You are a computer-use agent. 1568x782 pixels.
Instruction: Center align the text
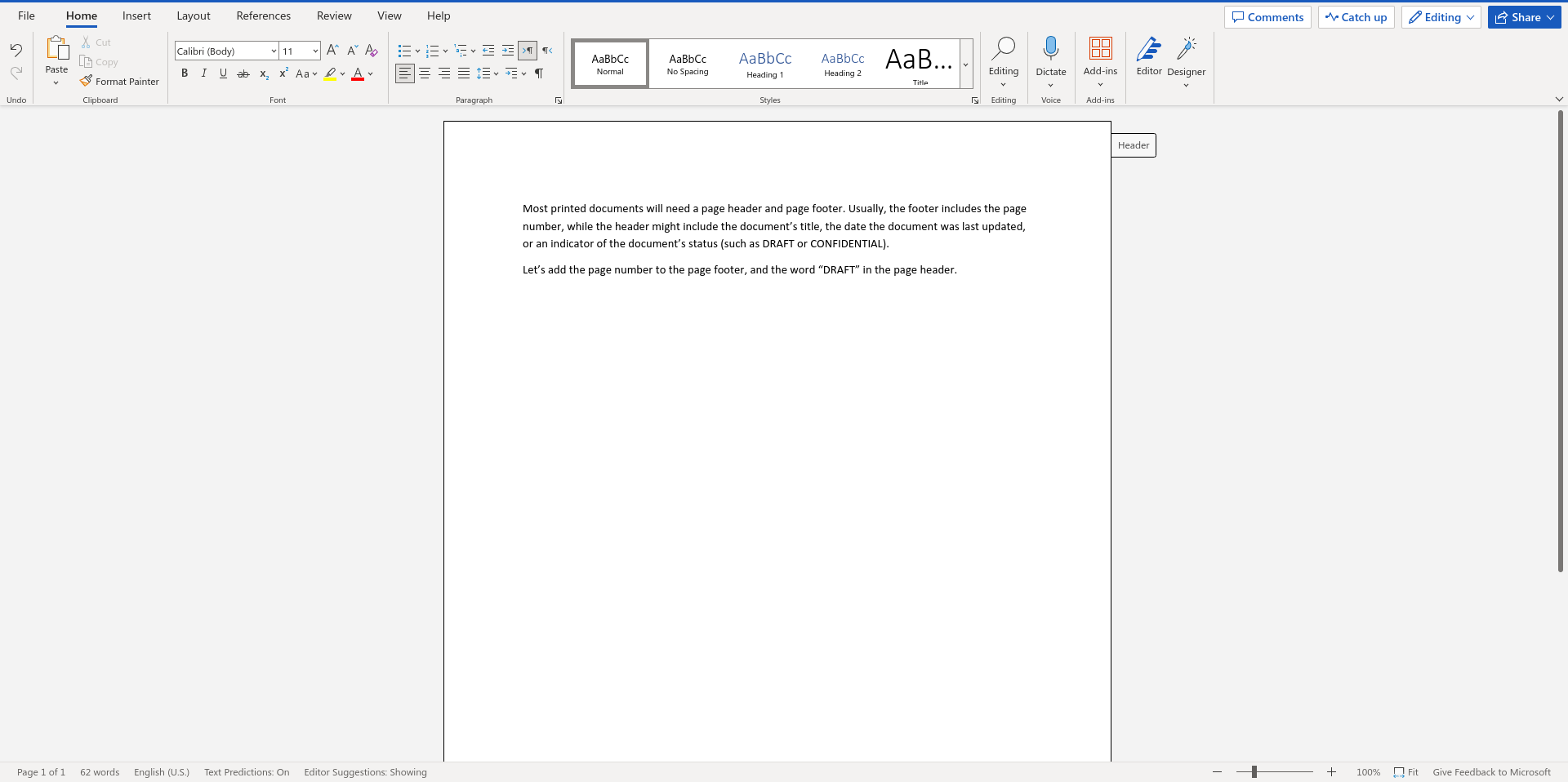click(425, 73)
